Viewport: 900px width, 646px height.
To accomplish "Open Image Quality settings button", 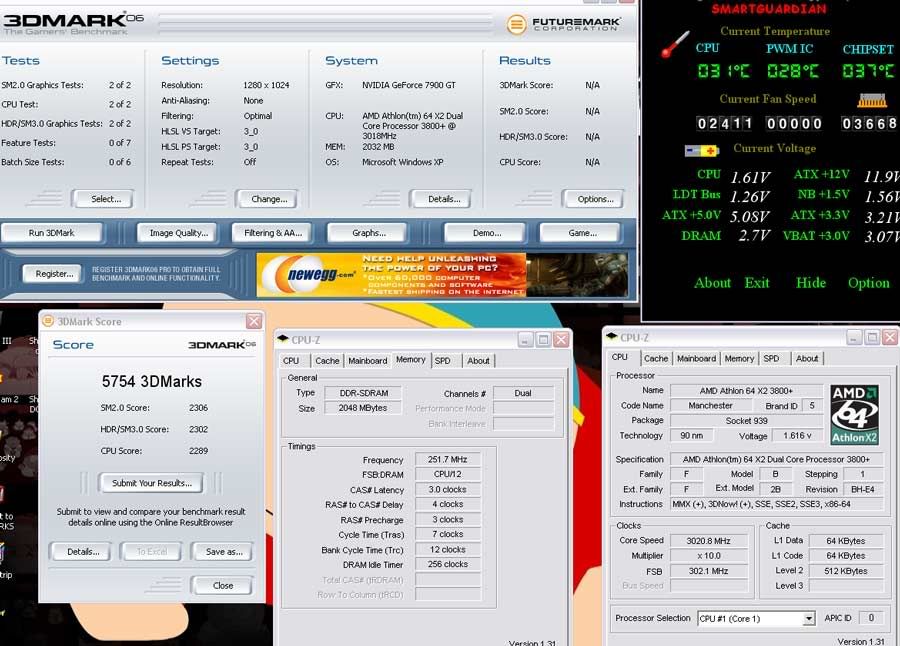I will pos(179,233).
